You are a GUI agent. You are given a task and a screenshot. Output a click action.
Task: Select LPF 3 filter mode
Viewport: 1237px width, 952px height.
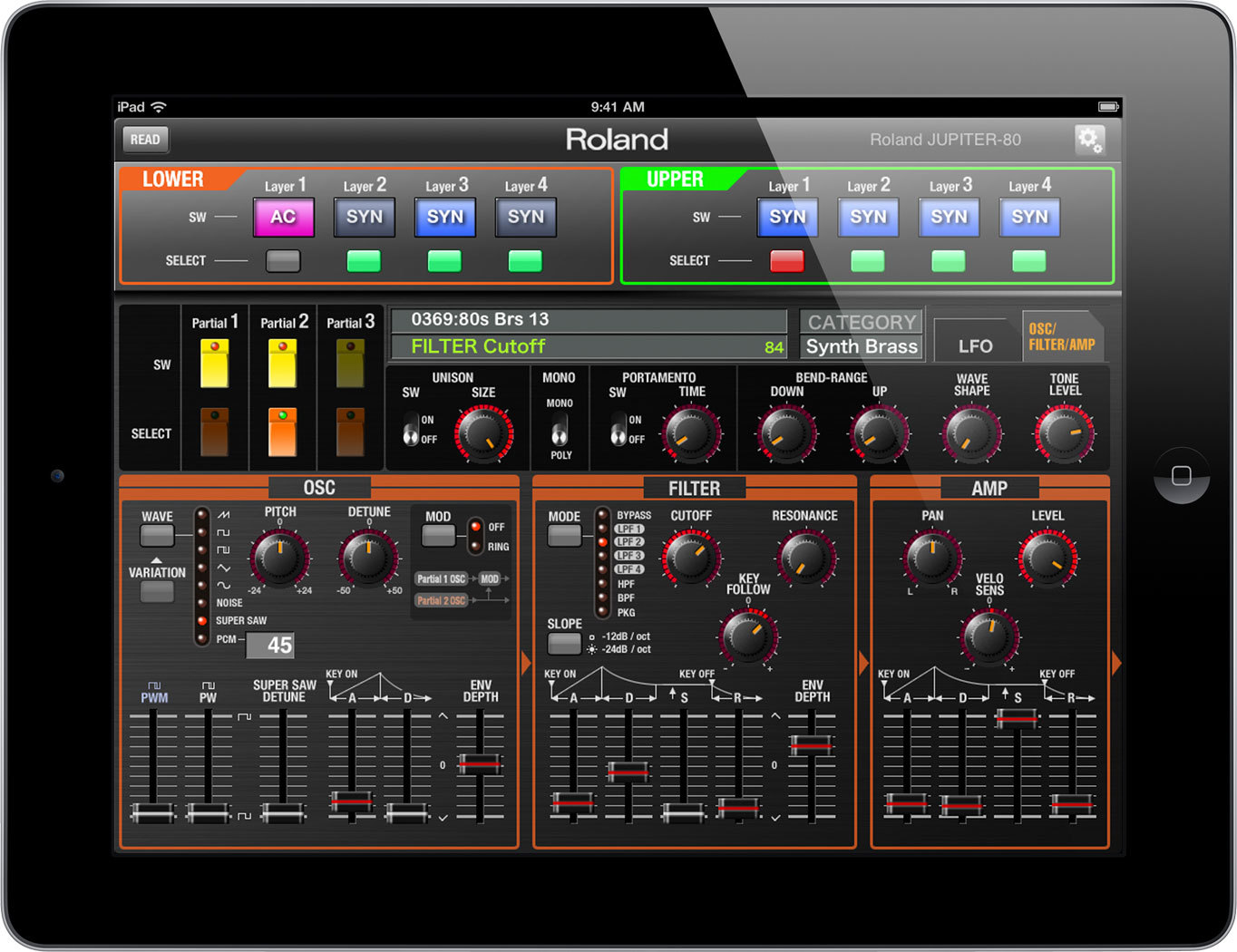[x=629, y=556]
